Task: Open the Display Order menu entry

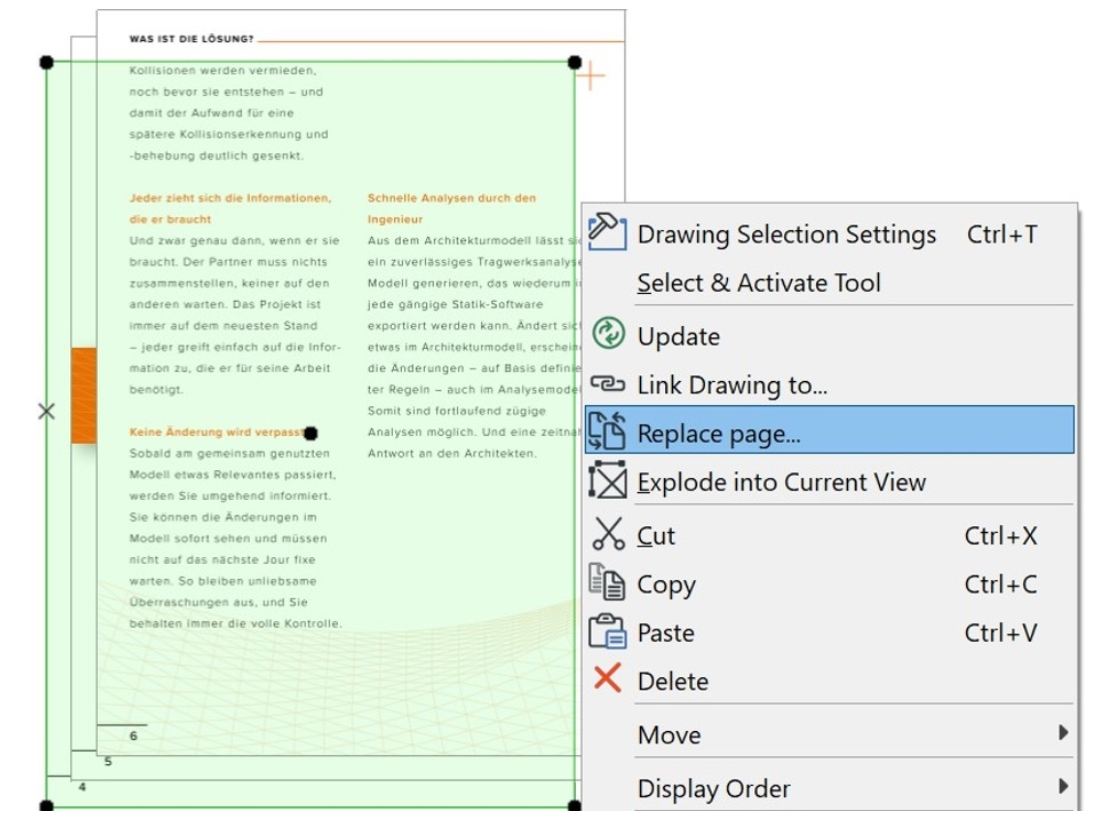Action: click(829, 788)
